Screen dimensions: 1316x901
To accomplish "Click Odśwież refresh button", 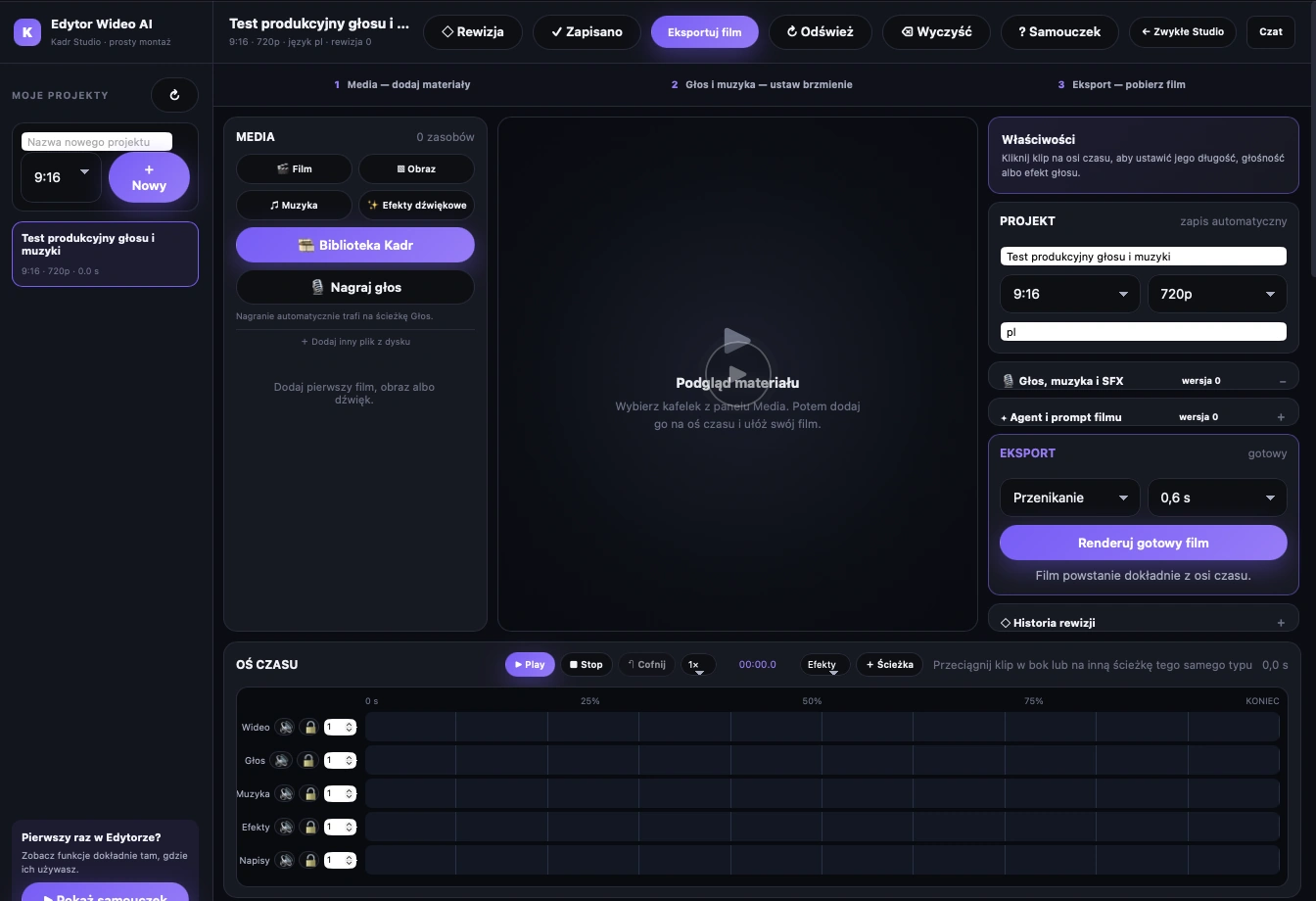I will click(x=821, y=31).
